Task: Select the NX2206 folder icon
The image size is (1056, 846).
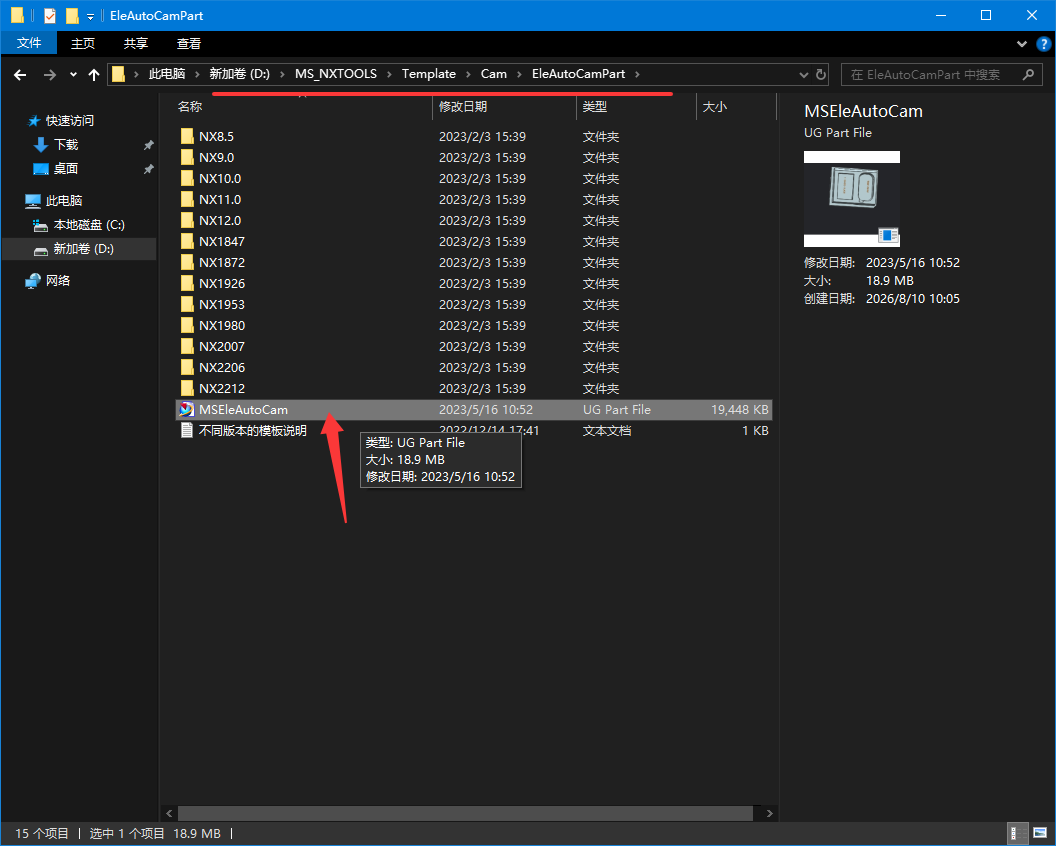Action: click(187, 367)
